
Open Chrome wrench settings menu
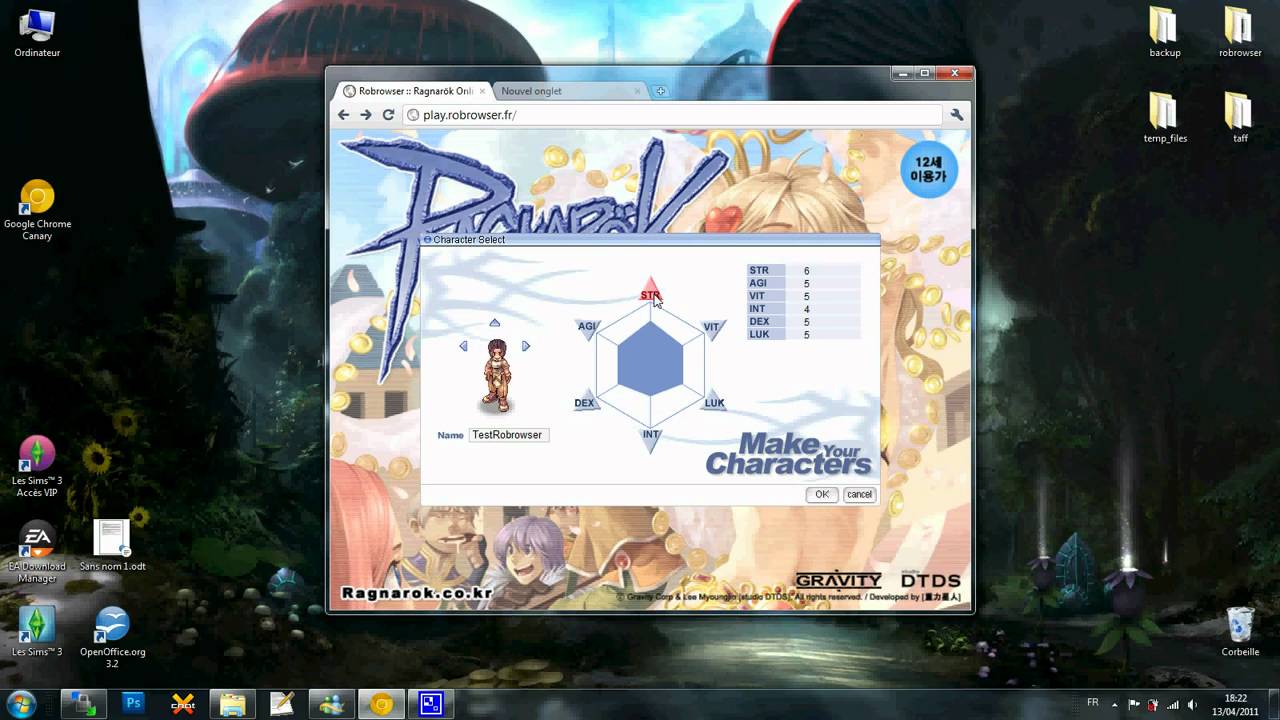click(x=956, y=115)
